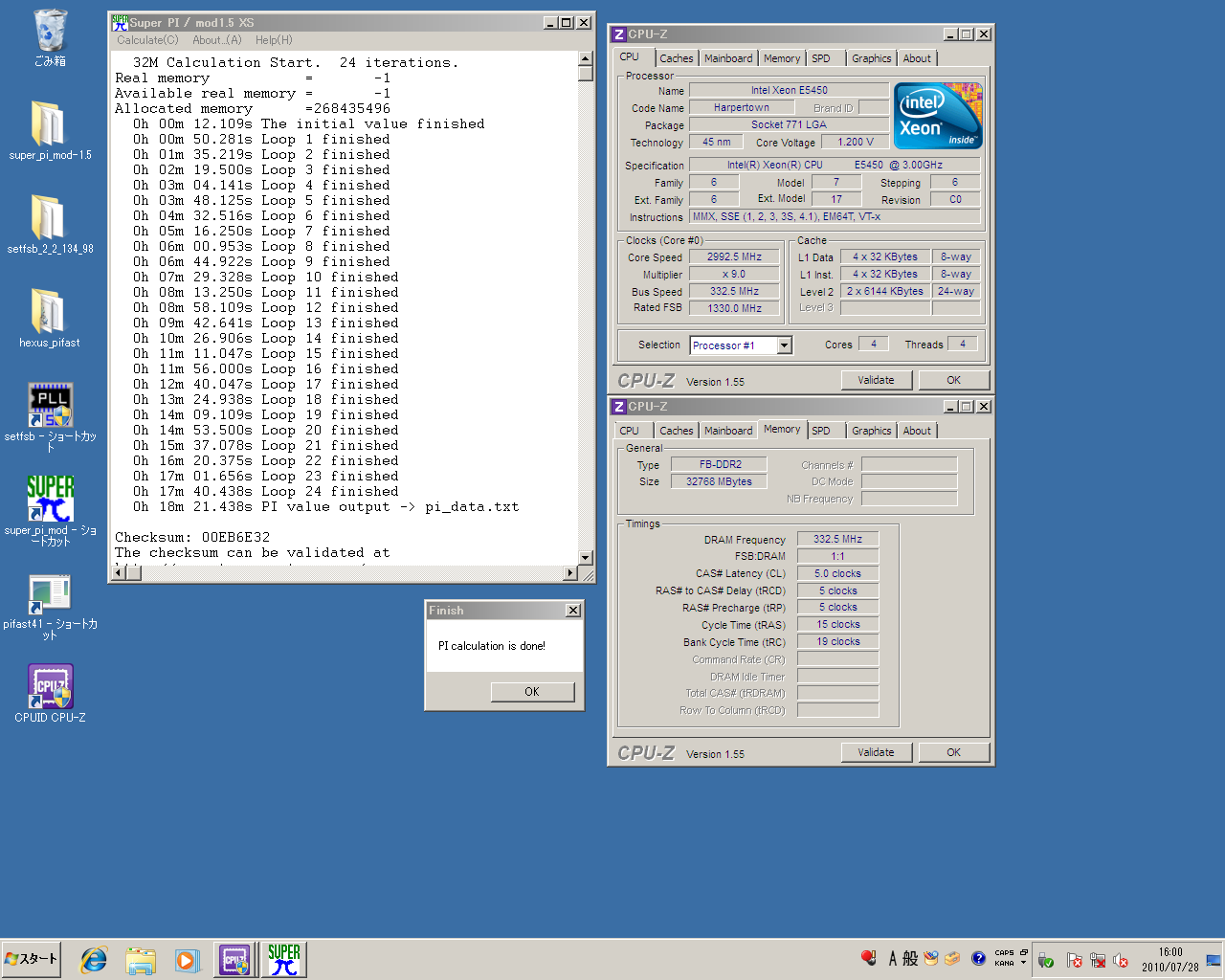The image size is (1225, 980).
Task: Switch to the Super PI taskbar button
Action: pyautogui.click(x=284, y=960)
